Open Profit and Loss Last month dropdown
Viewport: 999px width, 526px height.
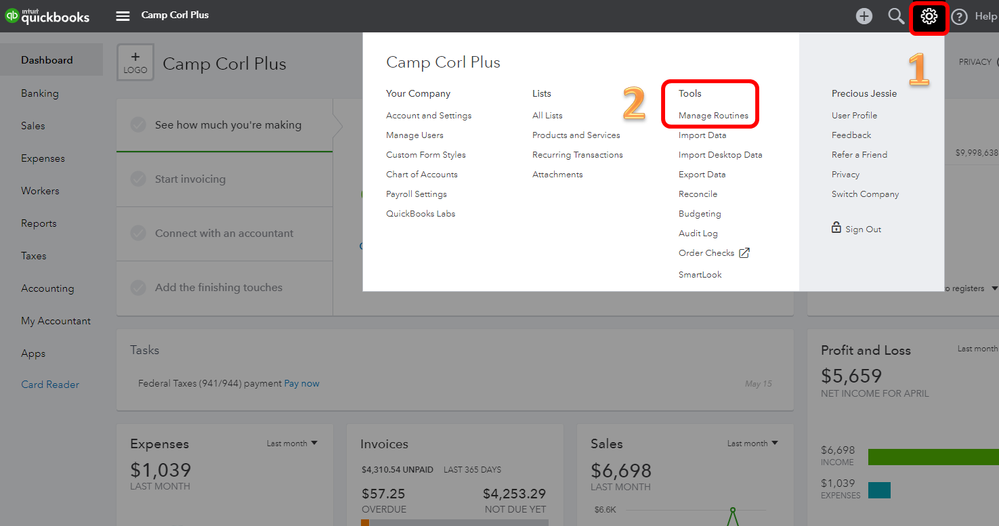pos(977,349)
